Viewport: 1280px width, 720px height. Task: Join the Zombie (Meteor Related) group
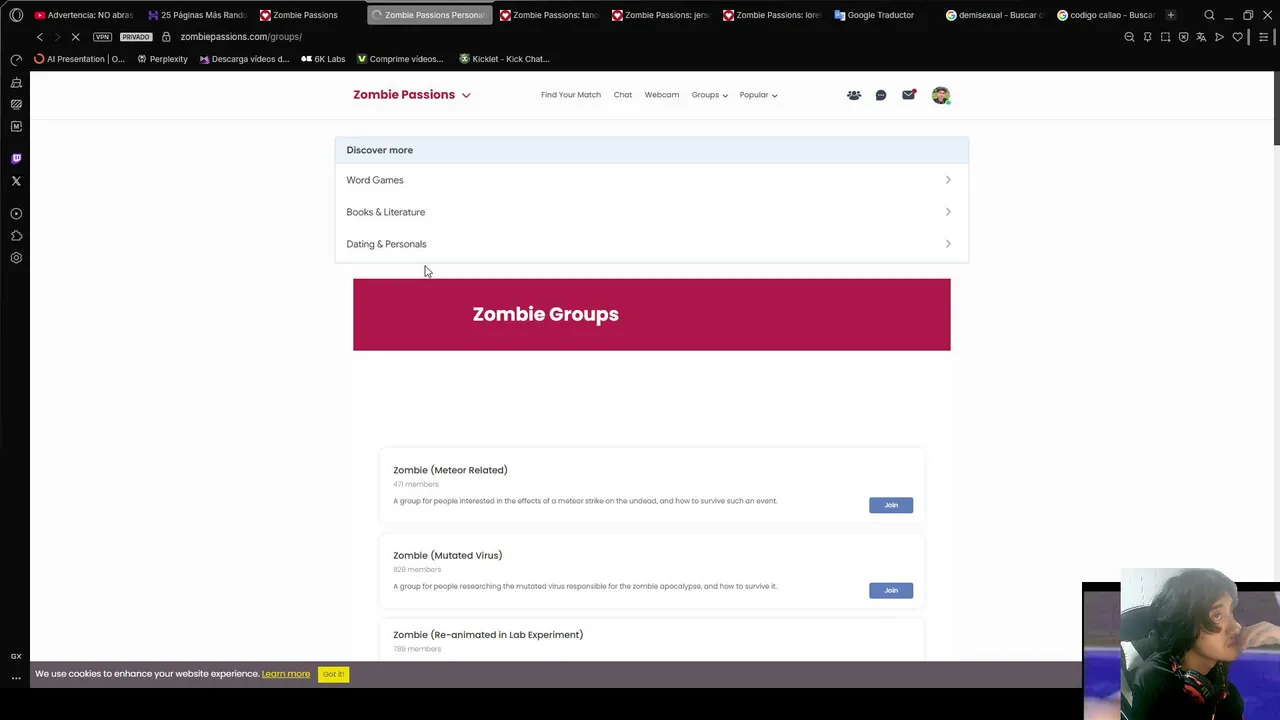pyautogui.click(x=891, y=505)
